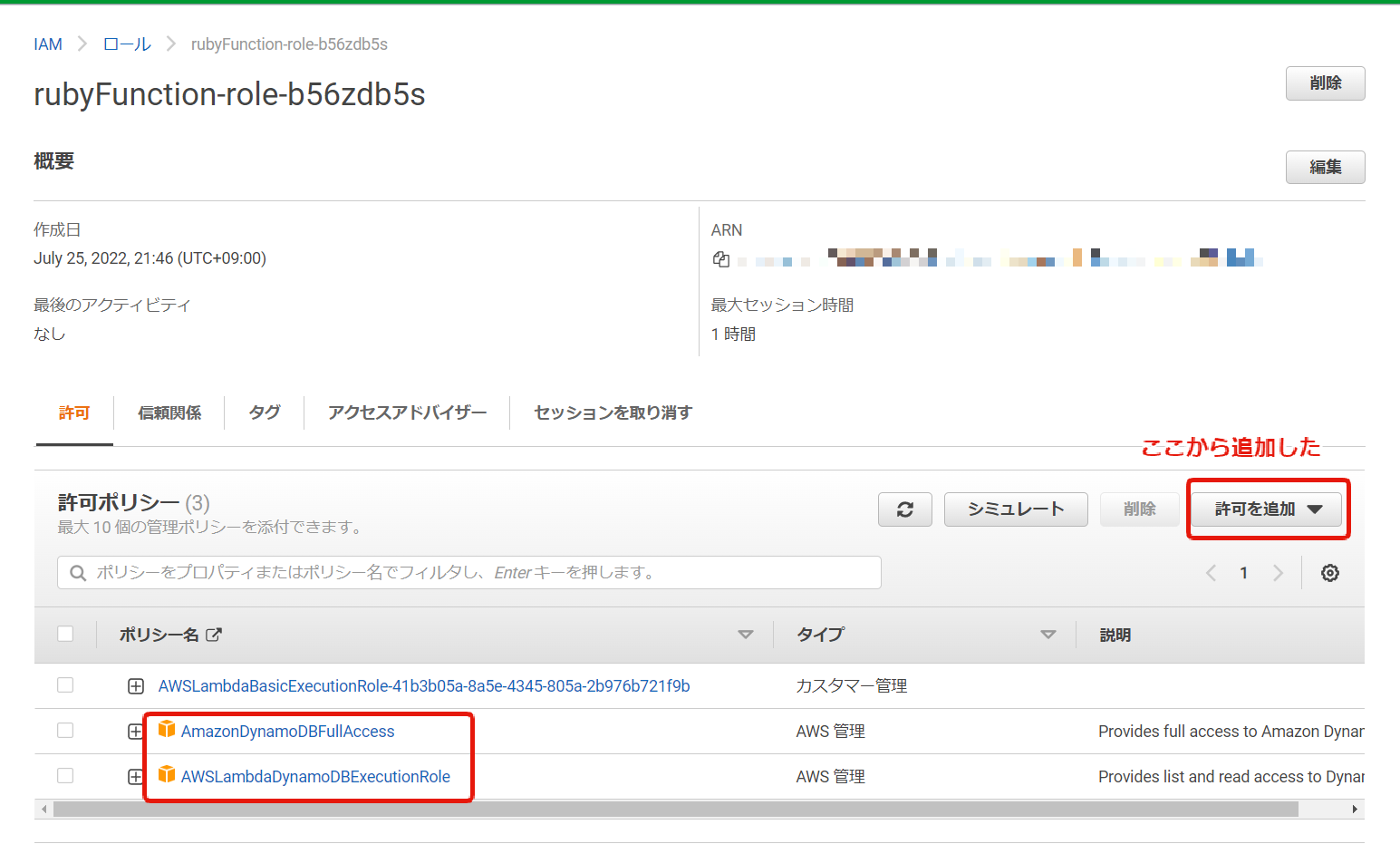The image size is (1400, 844).
Task: Click the シミュレート button
Action: (x=1016, y=509)
